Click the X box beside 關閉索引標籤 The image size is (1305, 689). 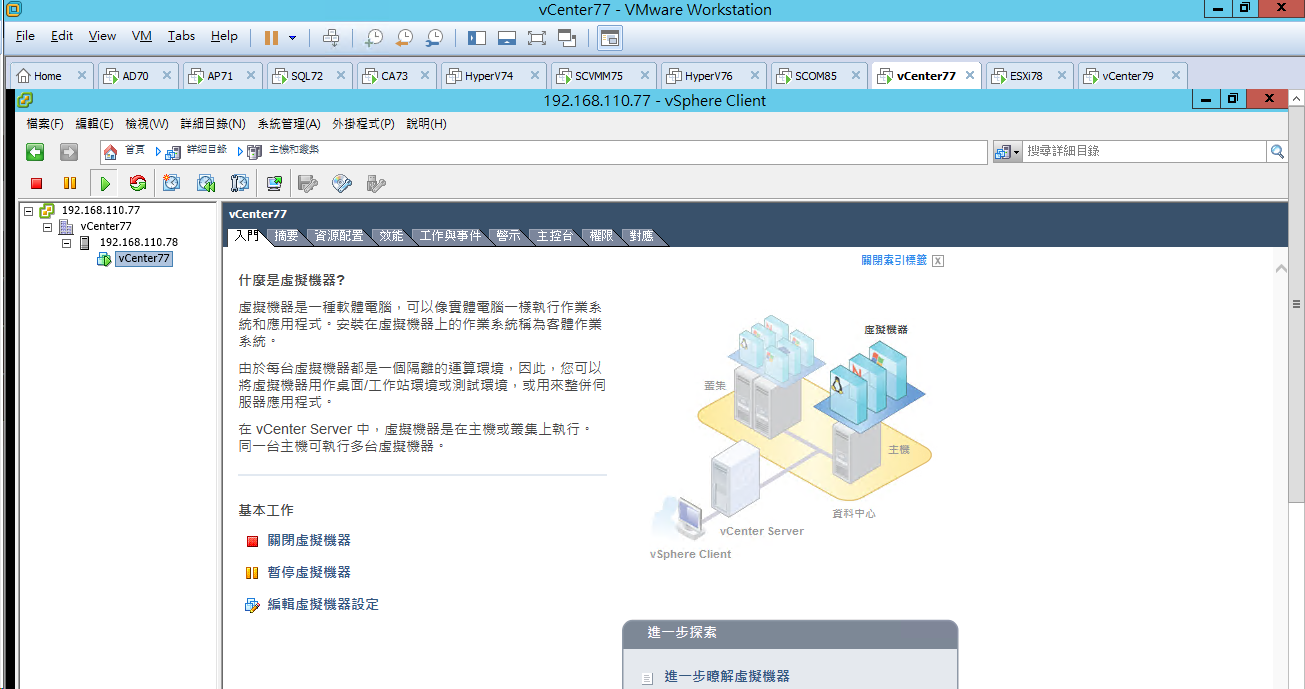click(937, 260)
